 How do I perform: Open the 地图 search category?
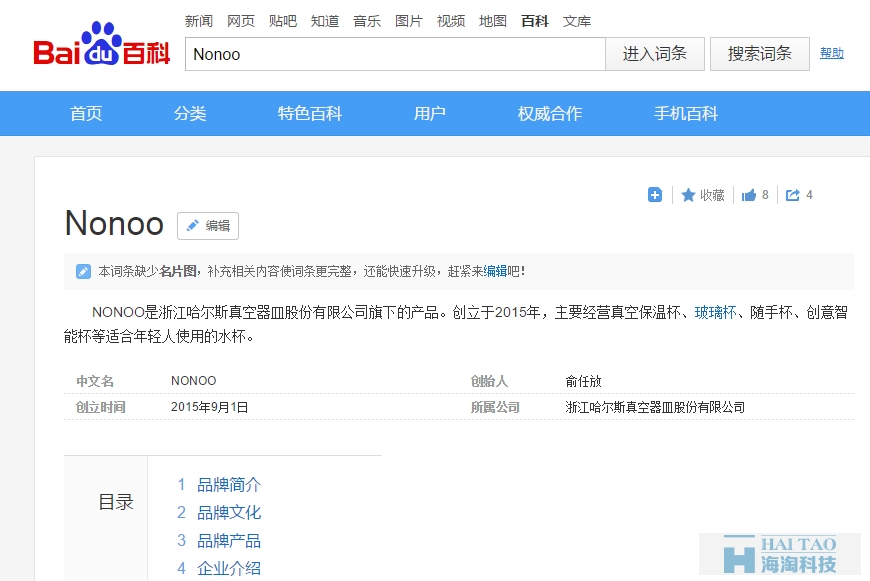[x=493, y=21]
